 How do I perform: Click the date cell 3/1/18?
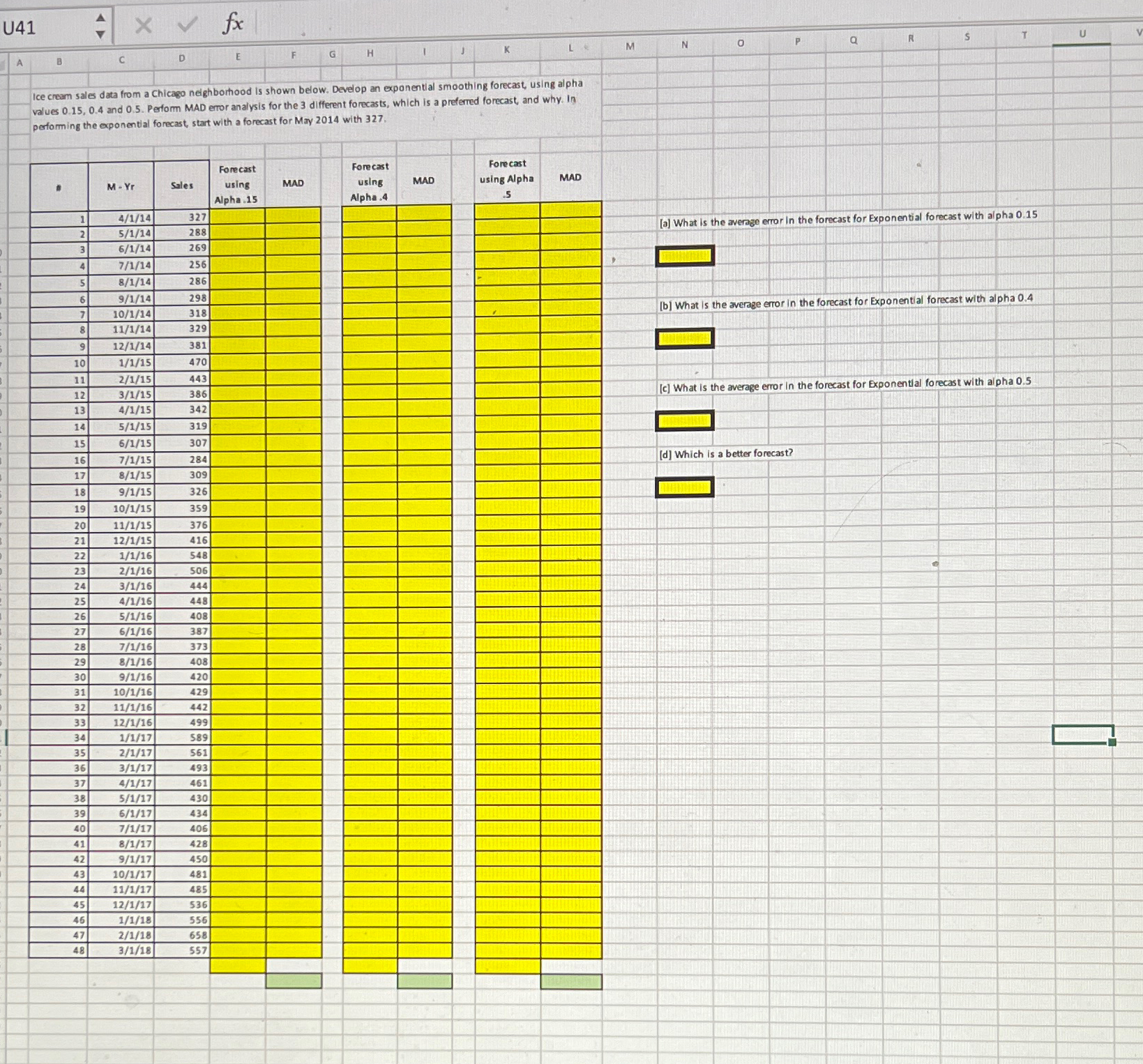121,950
